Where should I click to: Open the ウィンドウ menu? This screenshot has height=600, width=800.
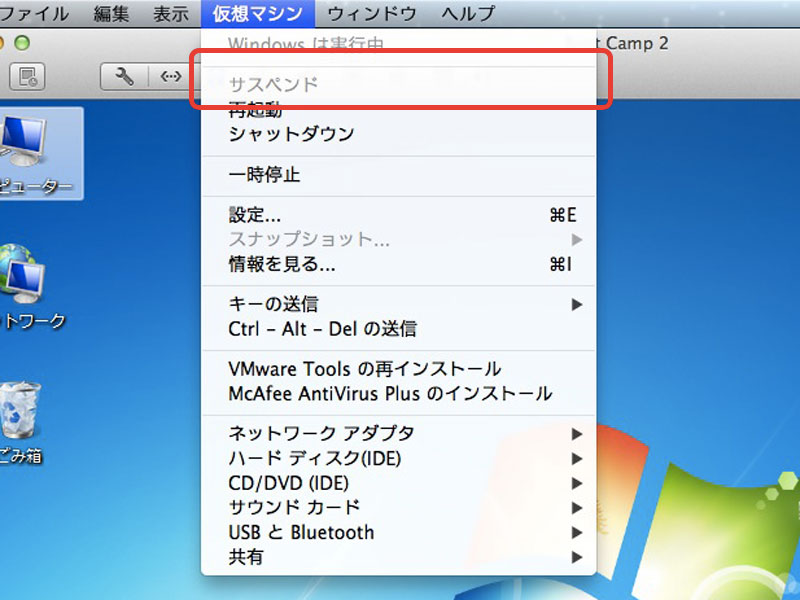click(372, 13)
